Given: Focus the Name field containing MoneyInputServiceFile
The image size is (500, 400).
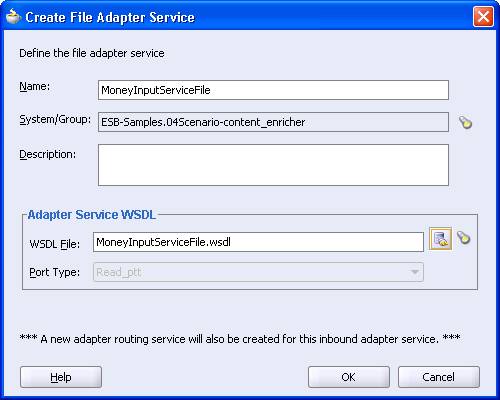Looking at the screenshot, I should [x=273, y=90].
